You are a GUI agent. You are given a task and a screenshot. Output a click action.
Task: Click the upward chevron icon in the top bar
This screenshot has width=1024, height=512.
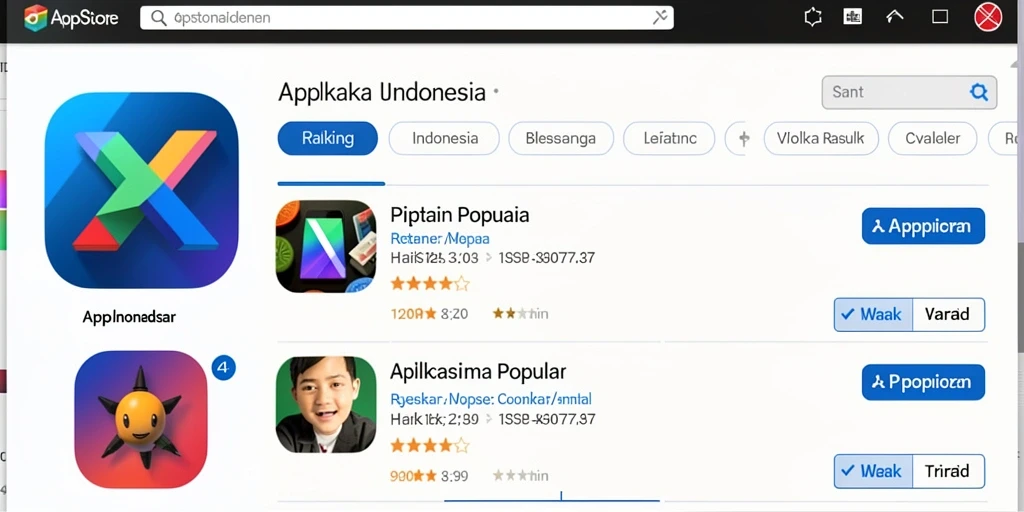895,17
